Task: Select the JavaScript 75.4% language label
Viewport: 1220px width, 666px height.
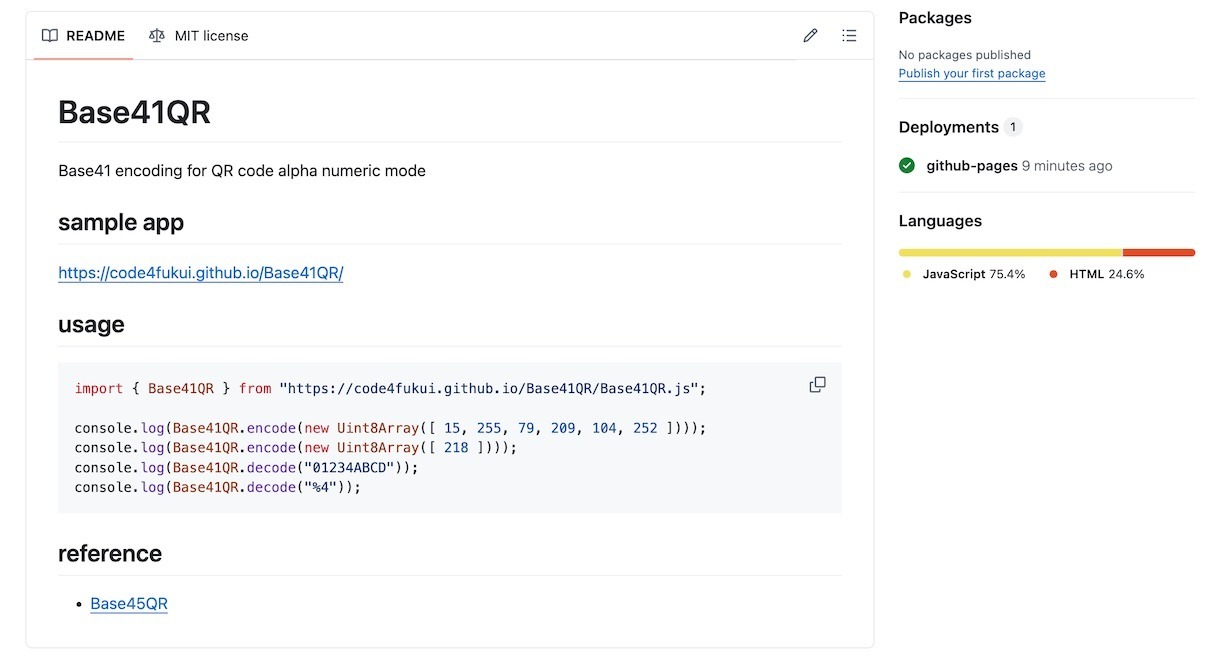Action: 973,274
